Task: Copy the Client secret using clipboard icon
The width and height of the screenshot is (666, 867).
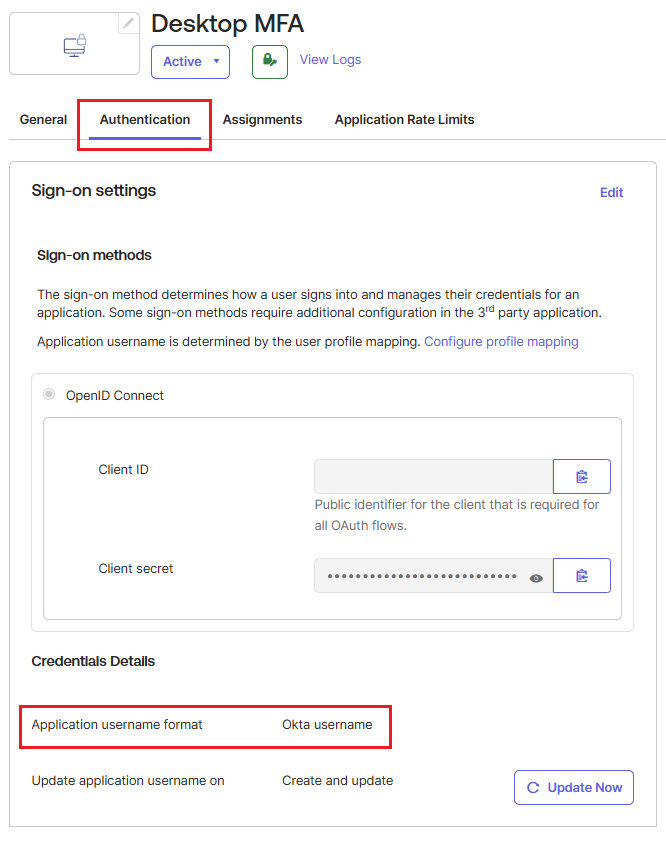Action: pos(582,575)
